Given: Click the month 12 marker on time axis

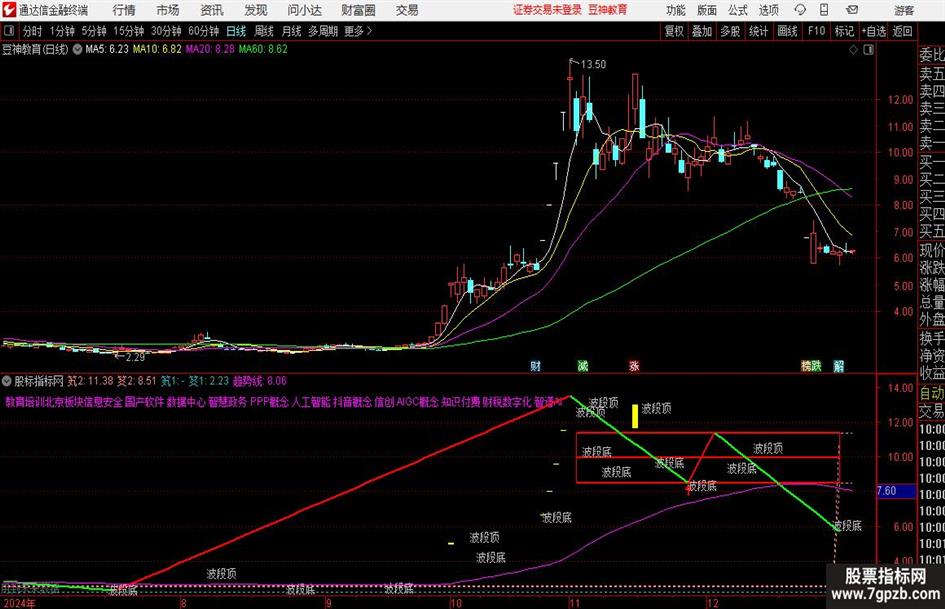Looking at the screenshot, I should [x=712, y=603].
